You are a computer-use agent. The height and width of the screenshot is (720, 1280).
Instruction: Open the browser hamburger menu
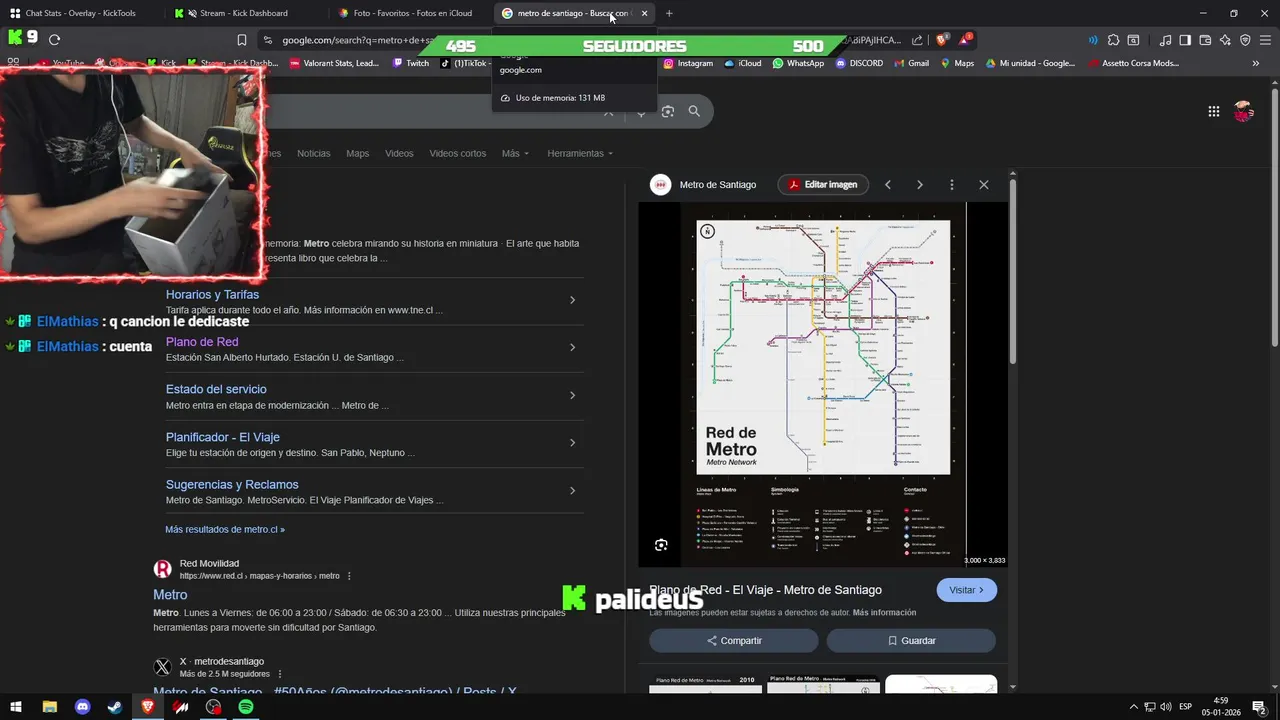1265,40
